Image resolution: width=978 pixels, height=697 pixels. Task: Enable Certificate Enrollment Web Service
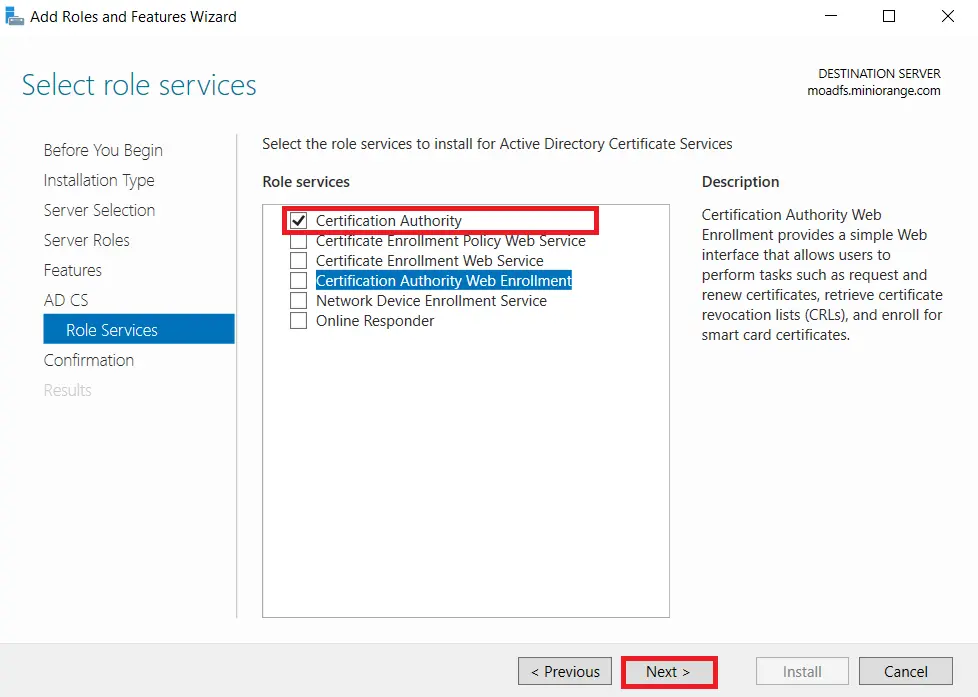pyautogui.click(x=297, y=261)
